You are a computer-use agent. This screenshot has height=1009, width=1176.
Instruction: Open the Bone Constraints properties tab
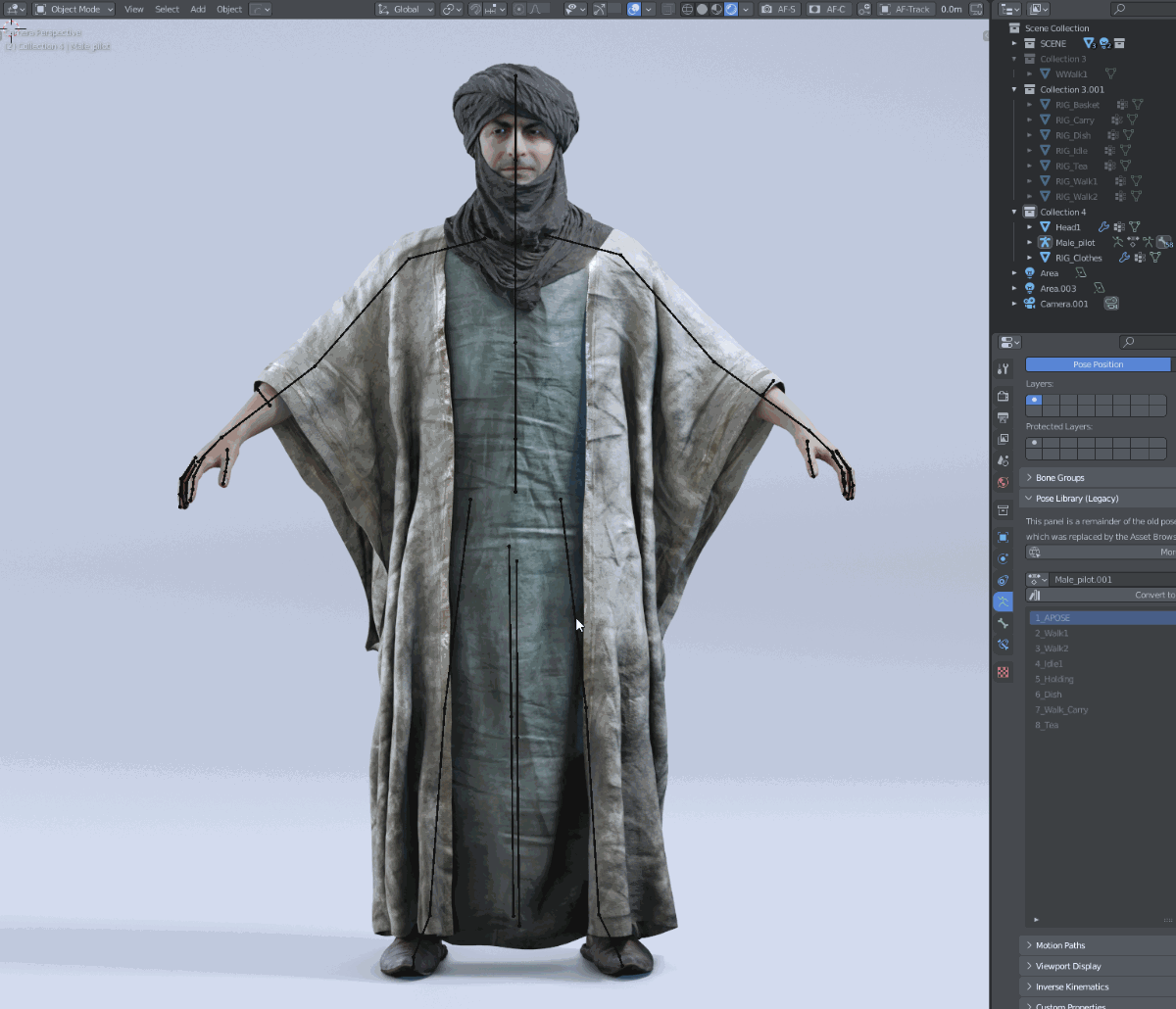click(x=1003, y=645)
